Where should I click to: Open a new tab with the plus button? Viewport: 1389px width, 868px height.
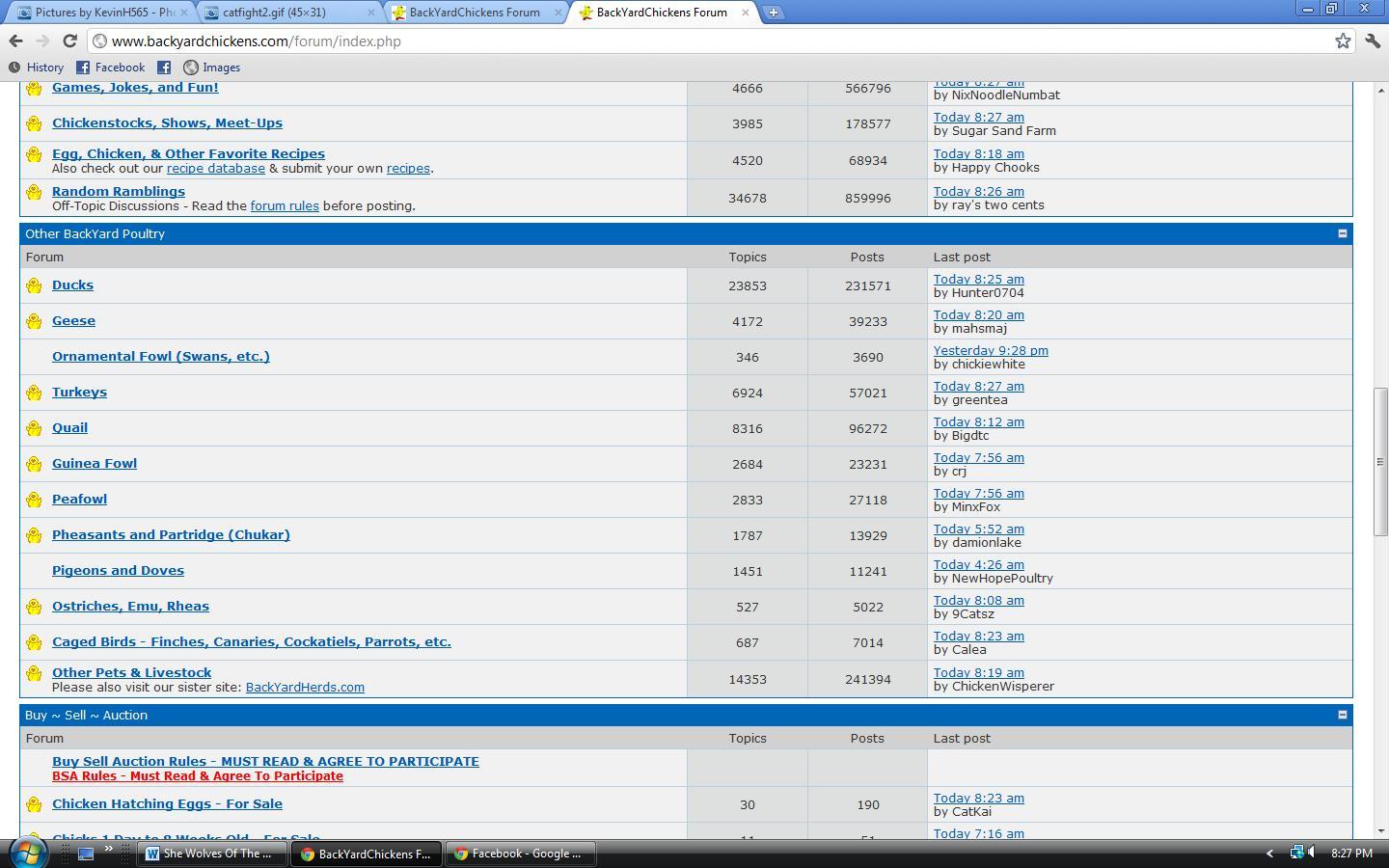click(773, 13)
